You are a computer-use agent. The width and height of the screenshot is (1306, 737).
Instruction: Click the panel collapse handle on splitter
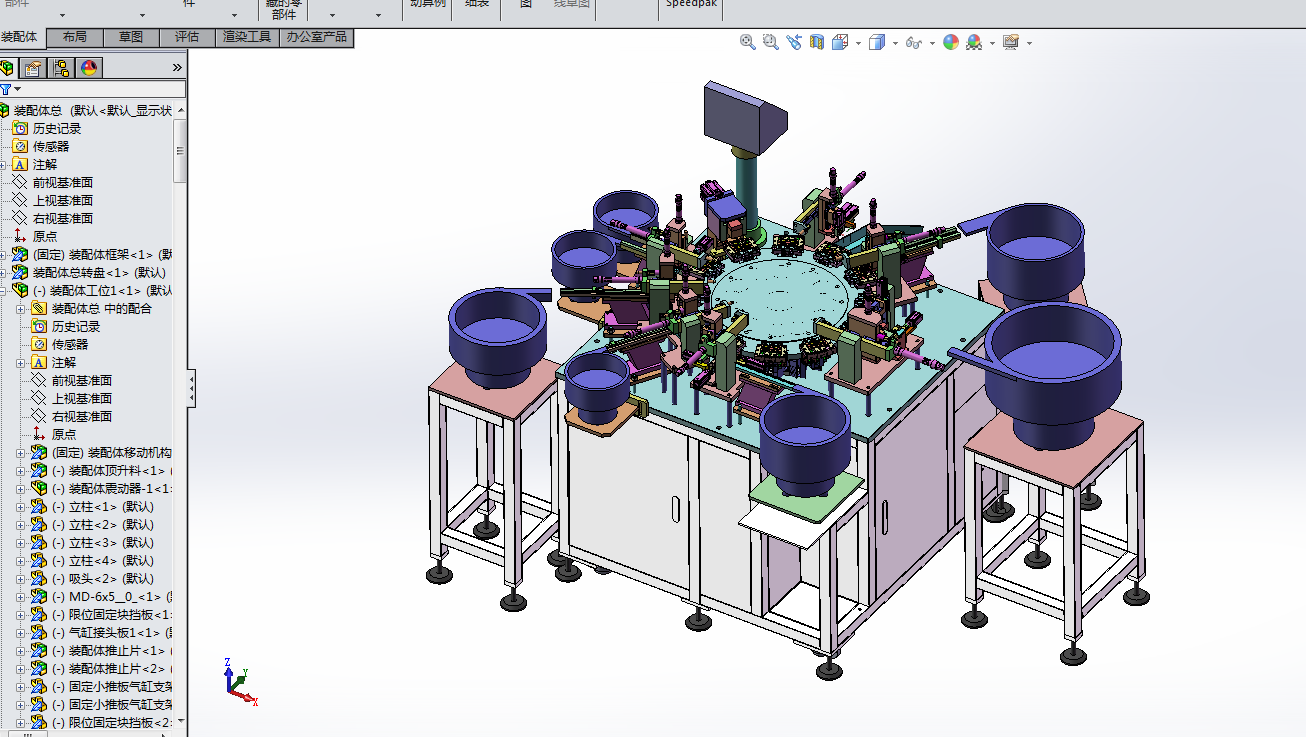[191, 387]
